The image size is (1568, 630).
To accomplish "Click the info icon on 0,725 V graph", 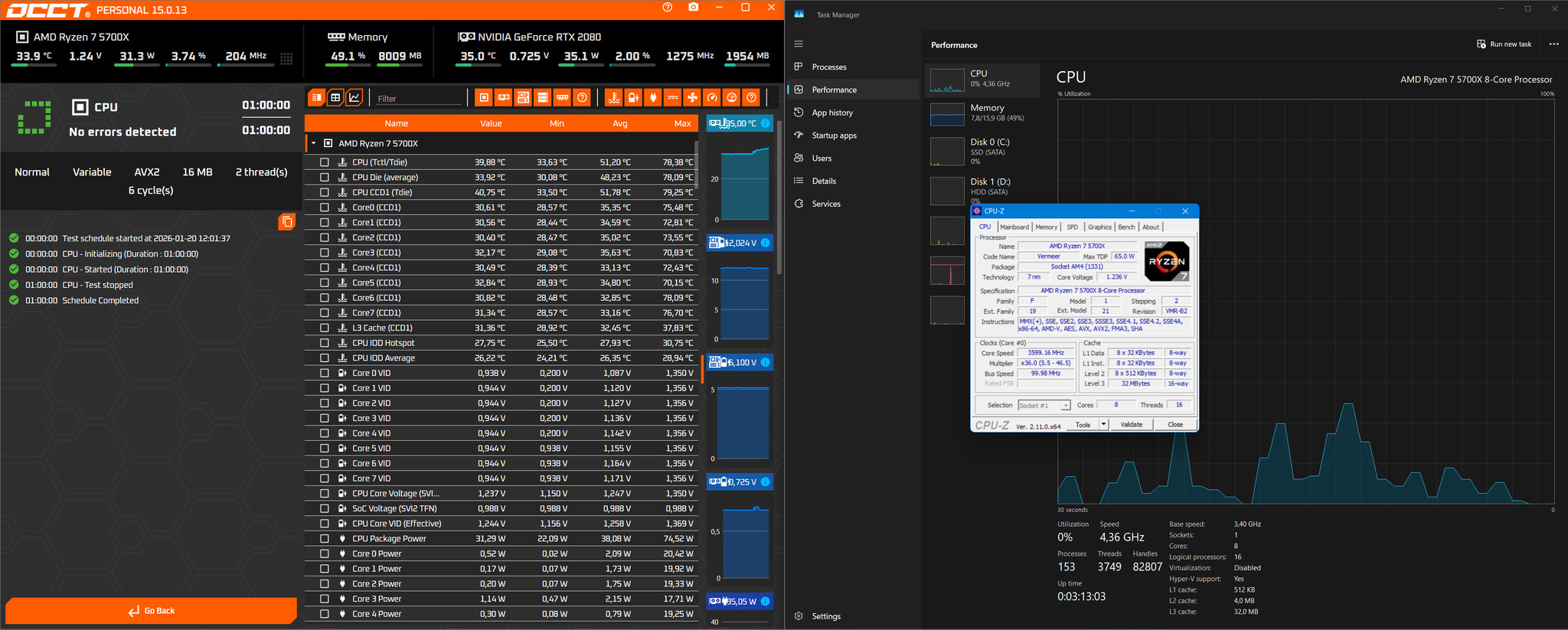I will pos(765,481).
